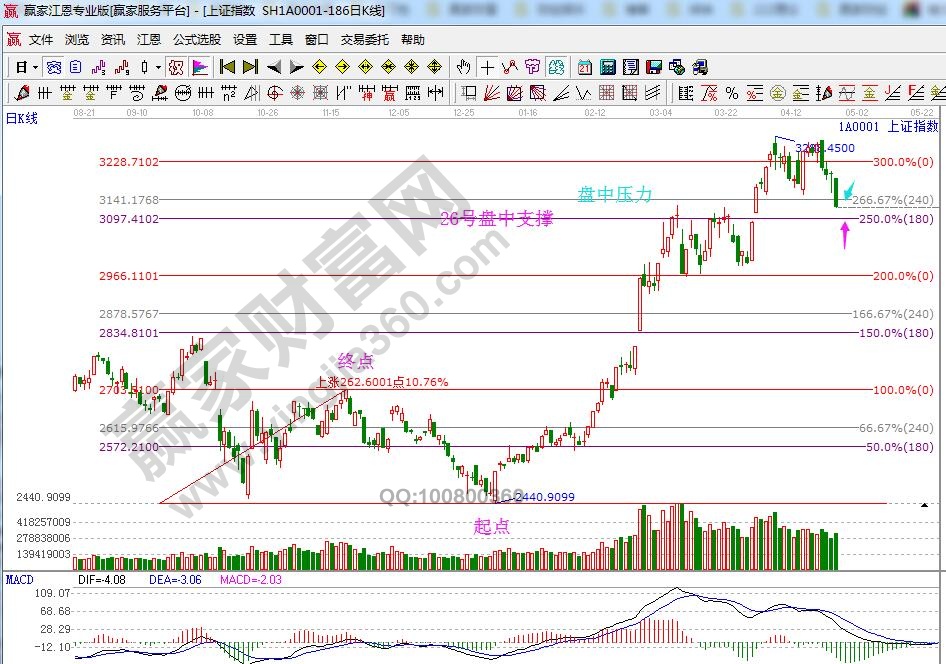Expand the candlestick chart type dropdown
The width and height of the screenshot is (946, 664).
pyautogui.click(x=158, y=68)
